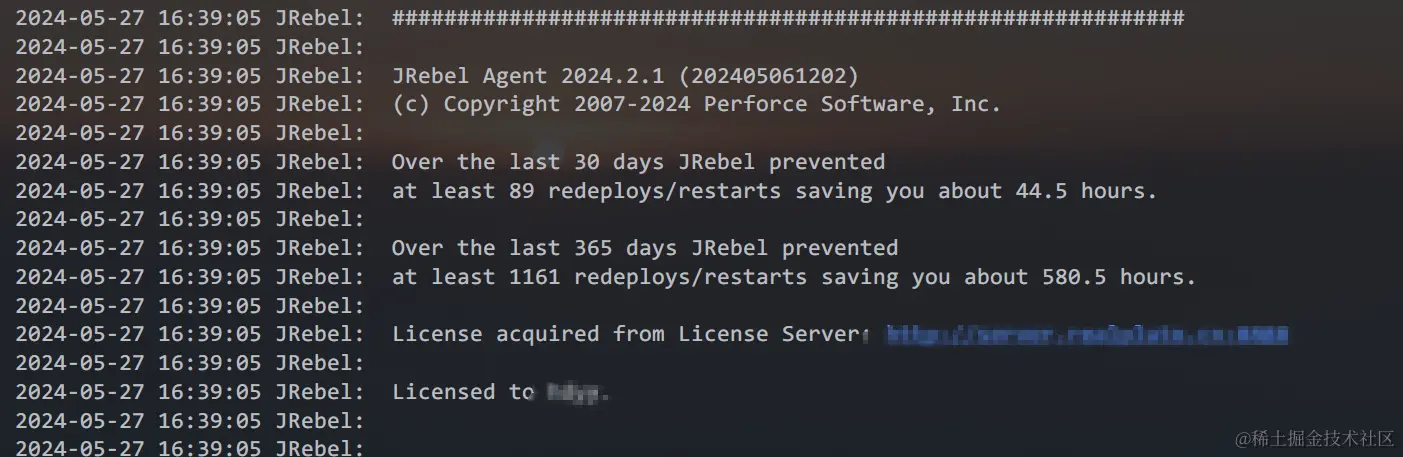This screenshot has width=1403, height=457.
Task: Click the '(c) Copyright 2007-2024' text
Action: pos(541,104)
